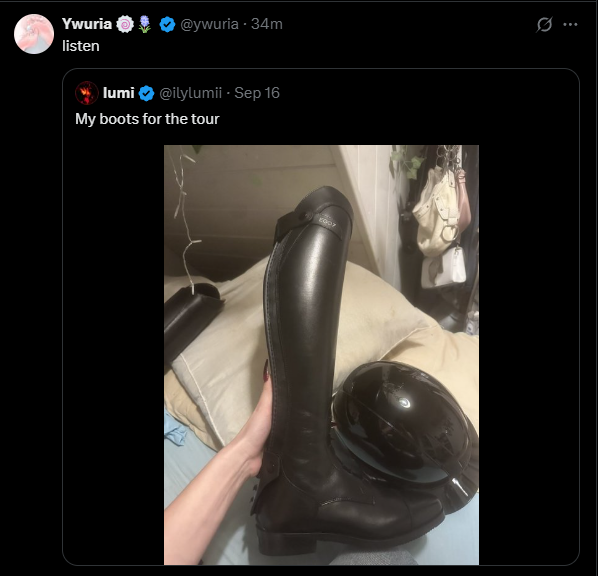Open the 34m post timestamp

pos(267,24)
